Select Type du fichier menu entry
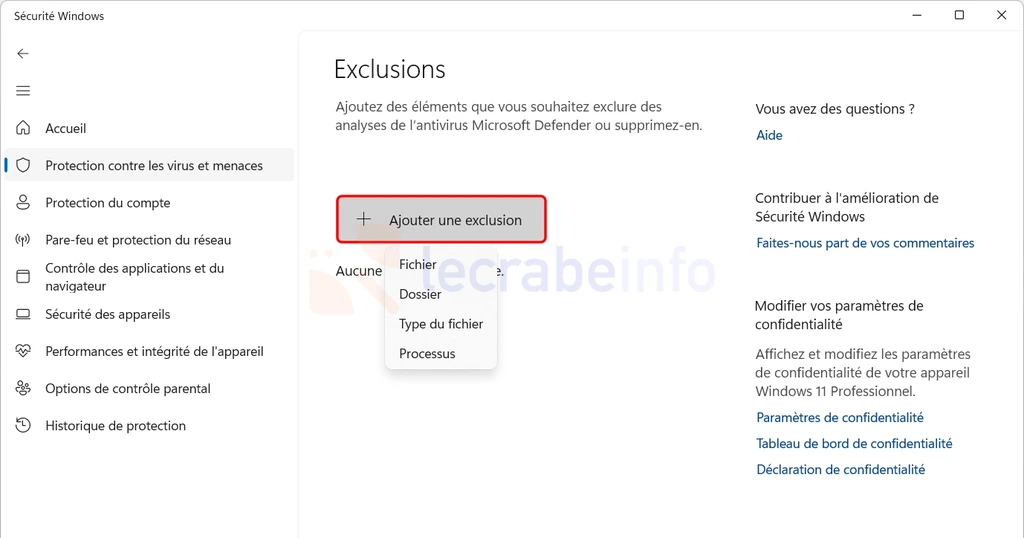The height and width of the screenshot is (538, 1024). pyautogui.click(x=441, y=324)
